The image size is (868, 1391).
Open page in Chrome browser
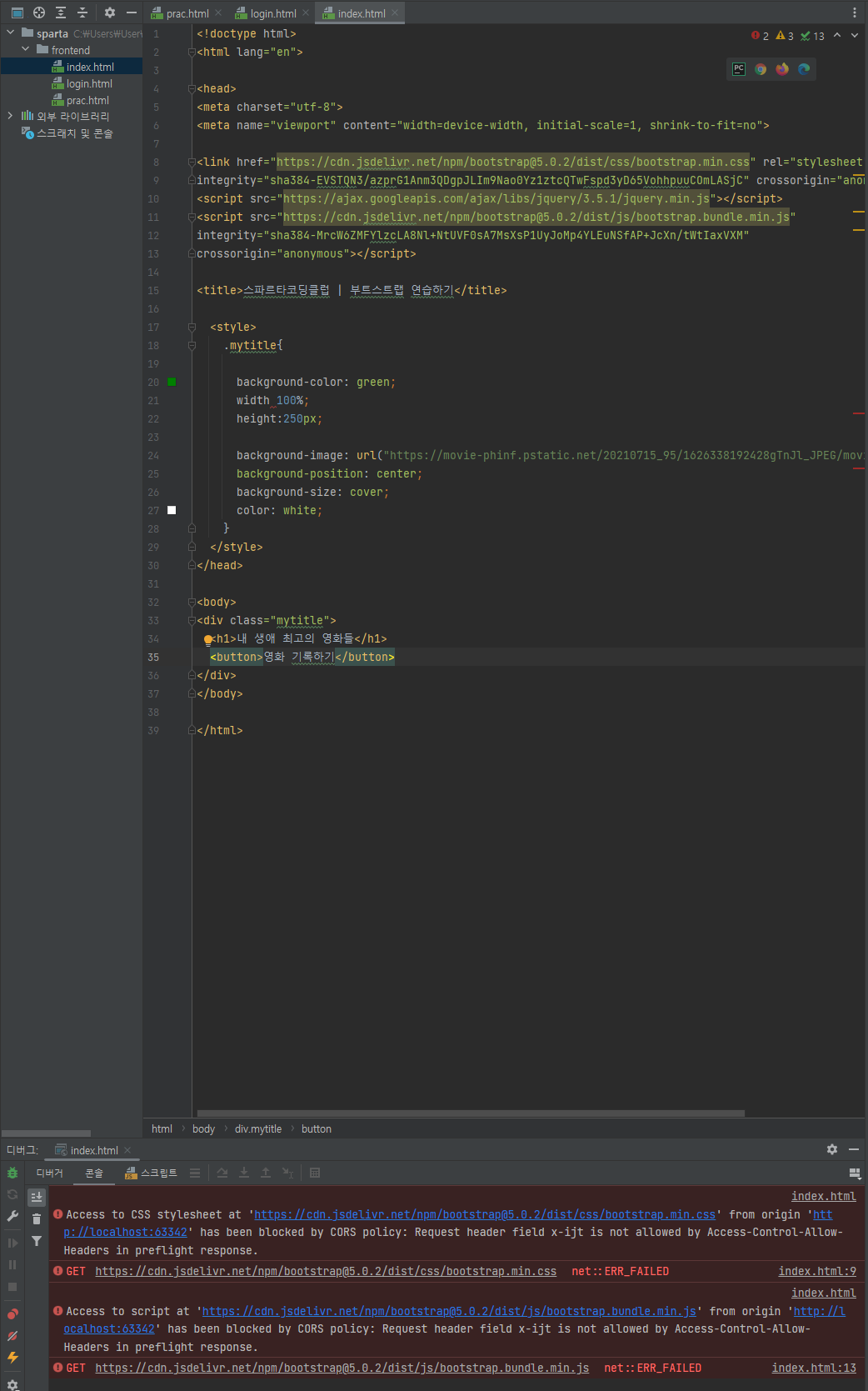[x=761, y=69]
